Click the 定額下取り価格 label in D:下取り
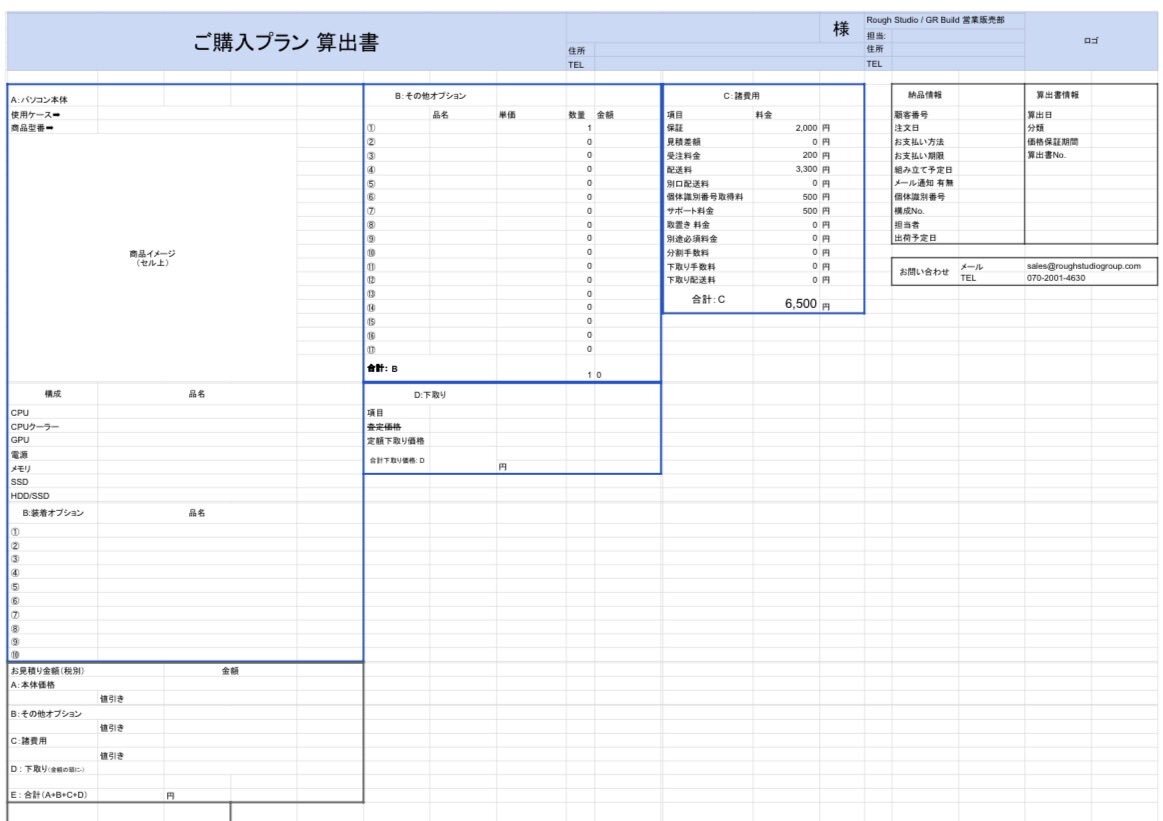Viewport: 1163px width, 821px height. click(x=396, y=440)
